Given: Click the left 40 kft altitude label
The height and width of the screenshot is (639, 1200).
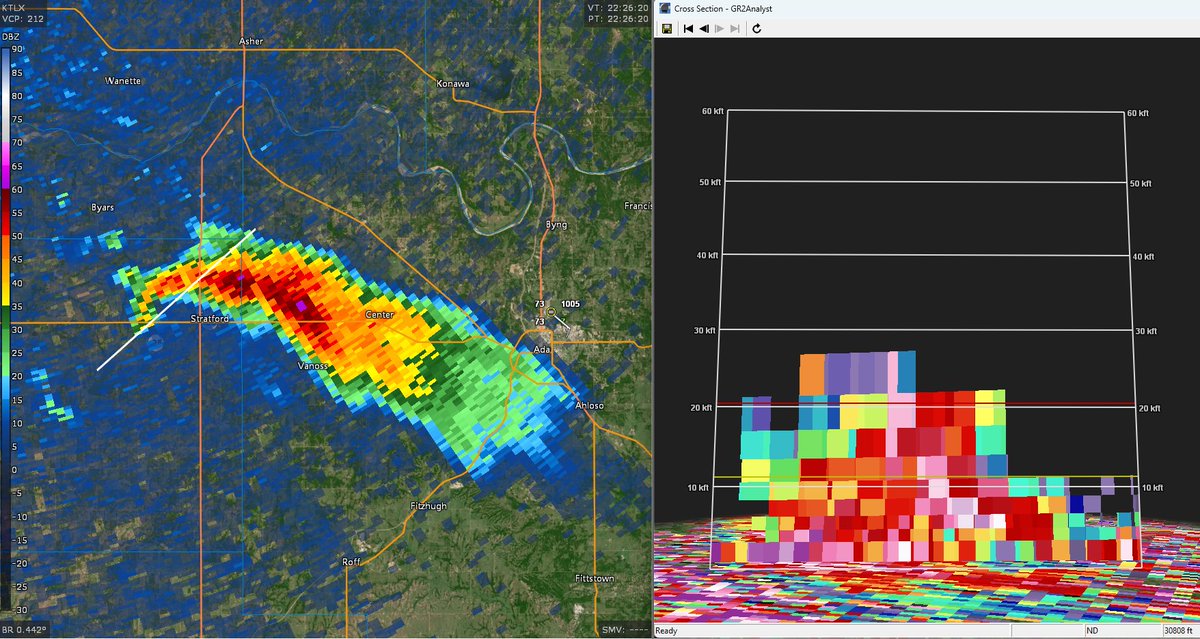Looking at the screenshot, I should tap(707, 256).
